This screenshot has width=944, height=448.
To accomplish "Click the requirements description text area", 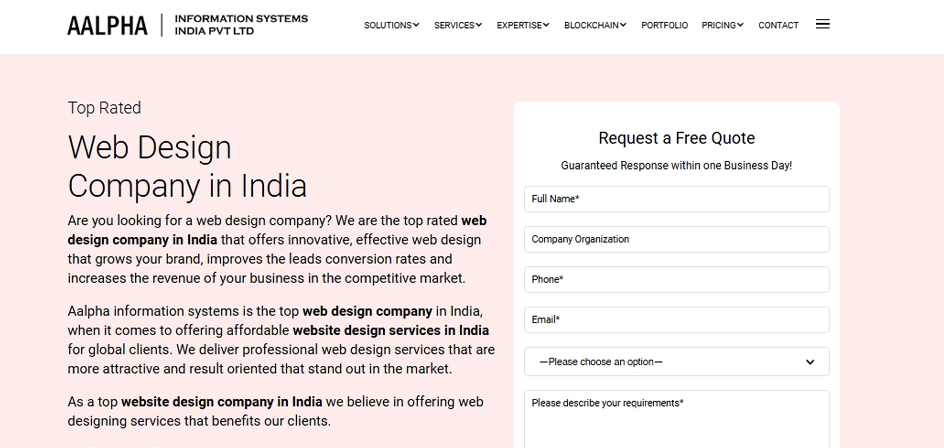I will point(676,420).
